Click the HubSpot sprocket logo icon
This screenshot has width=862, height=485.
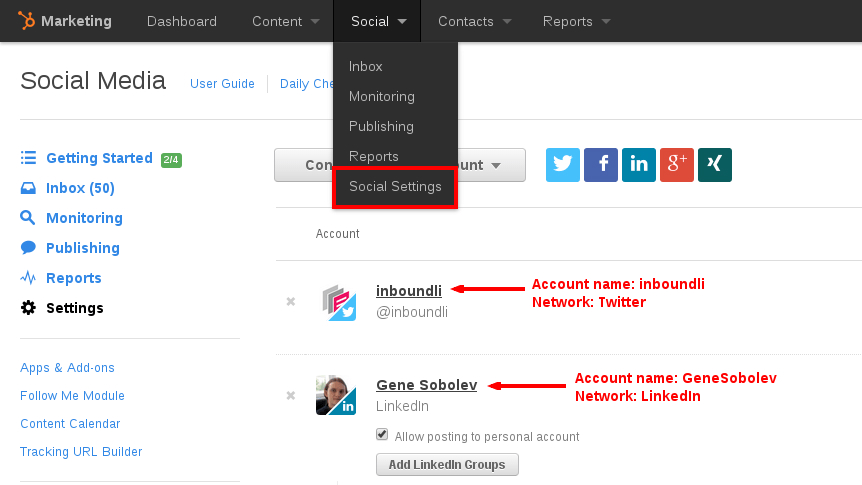pyautogui.click(x=26, y=20)
